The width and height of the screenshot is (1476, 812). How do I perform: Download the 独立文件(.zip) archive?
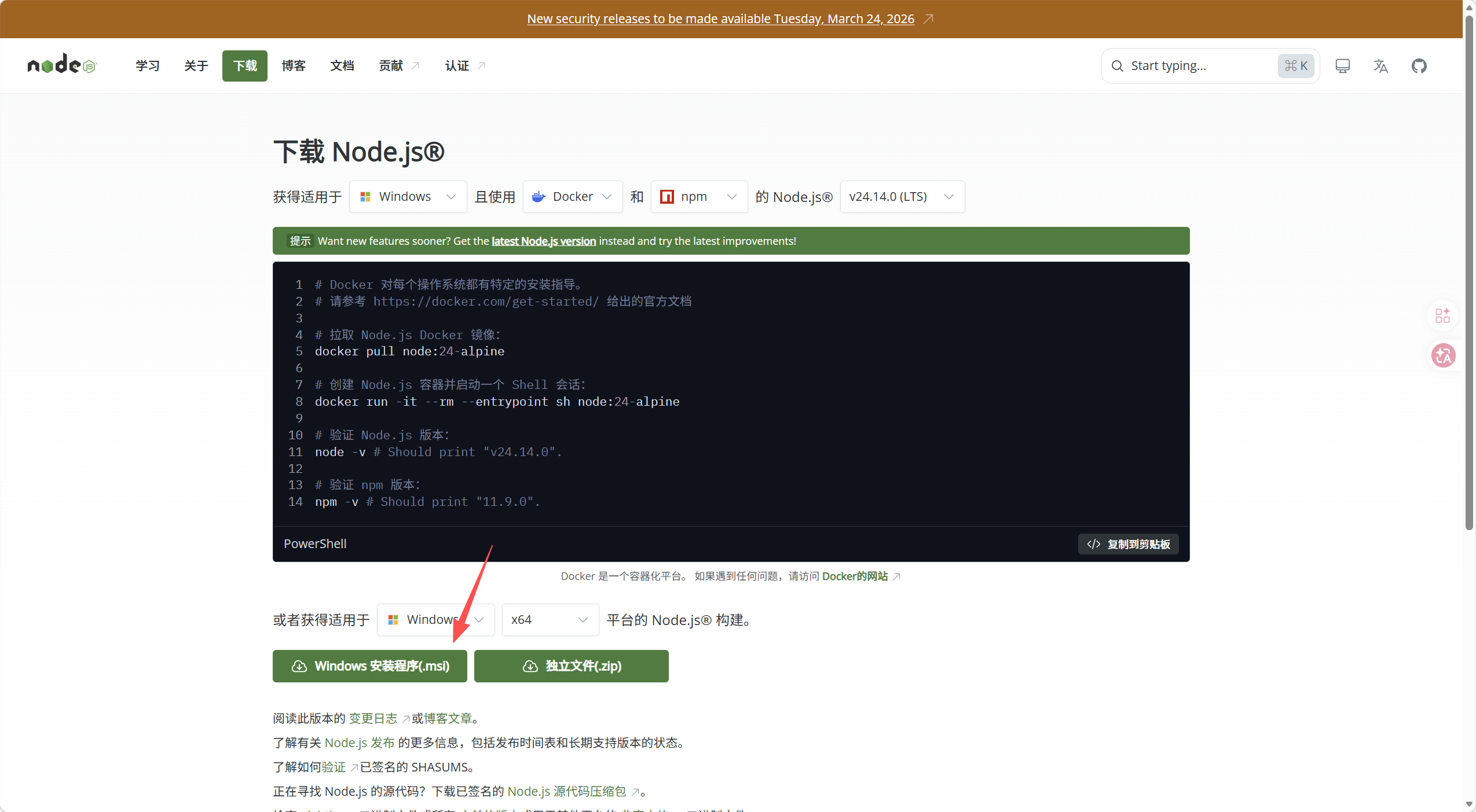point(571,666)
